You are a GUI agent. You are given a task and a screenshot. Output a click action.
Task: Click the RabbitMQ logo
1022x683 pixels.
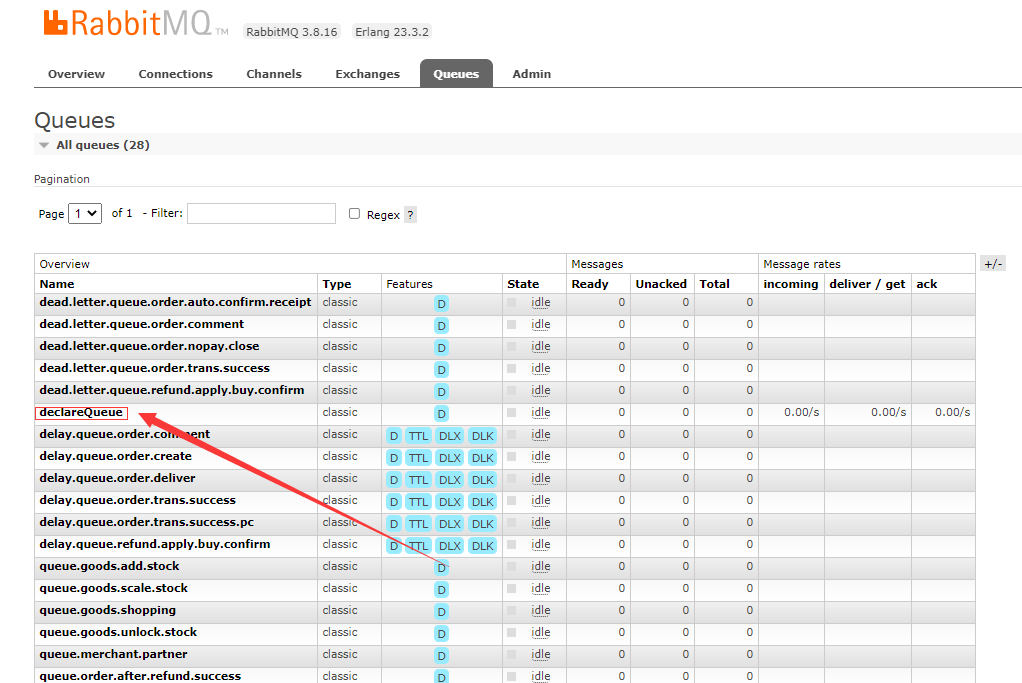(136, 23)
